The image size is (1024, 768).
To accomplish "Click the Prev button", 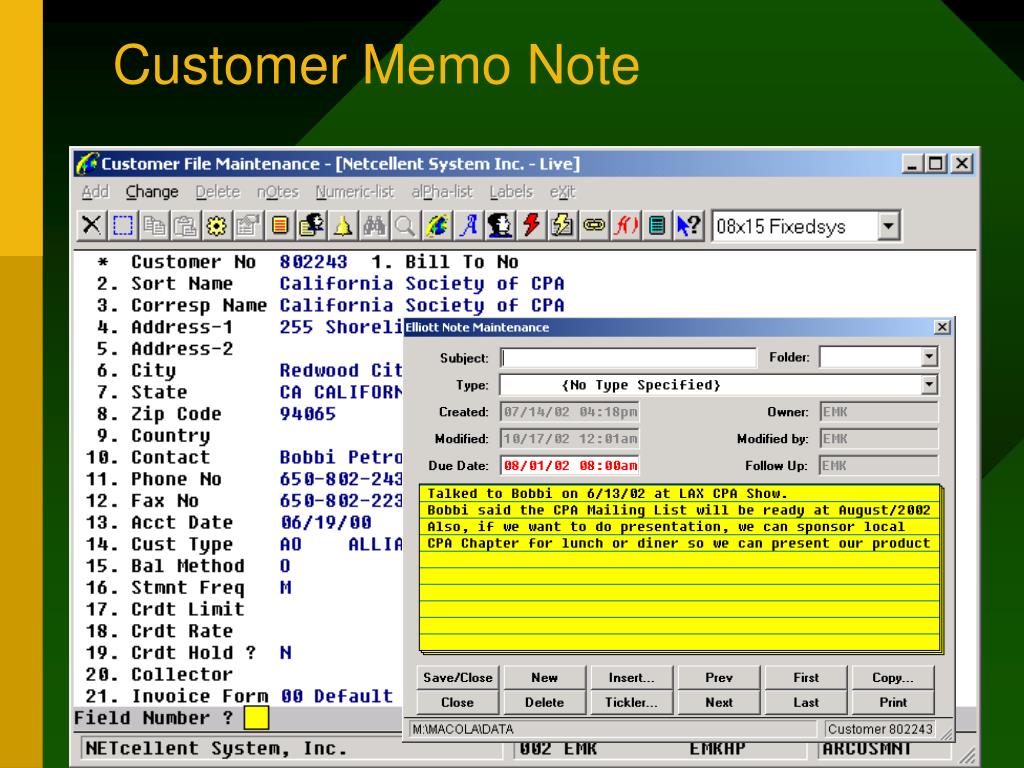I will coord(718,677).
